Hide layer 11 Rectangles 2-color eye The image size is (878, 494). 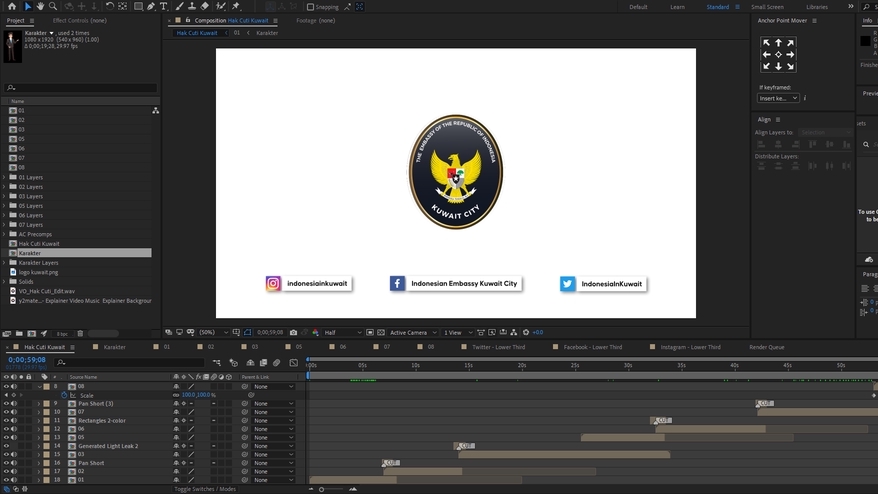pos(6,420)
